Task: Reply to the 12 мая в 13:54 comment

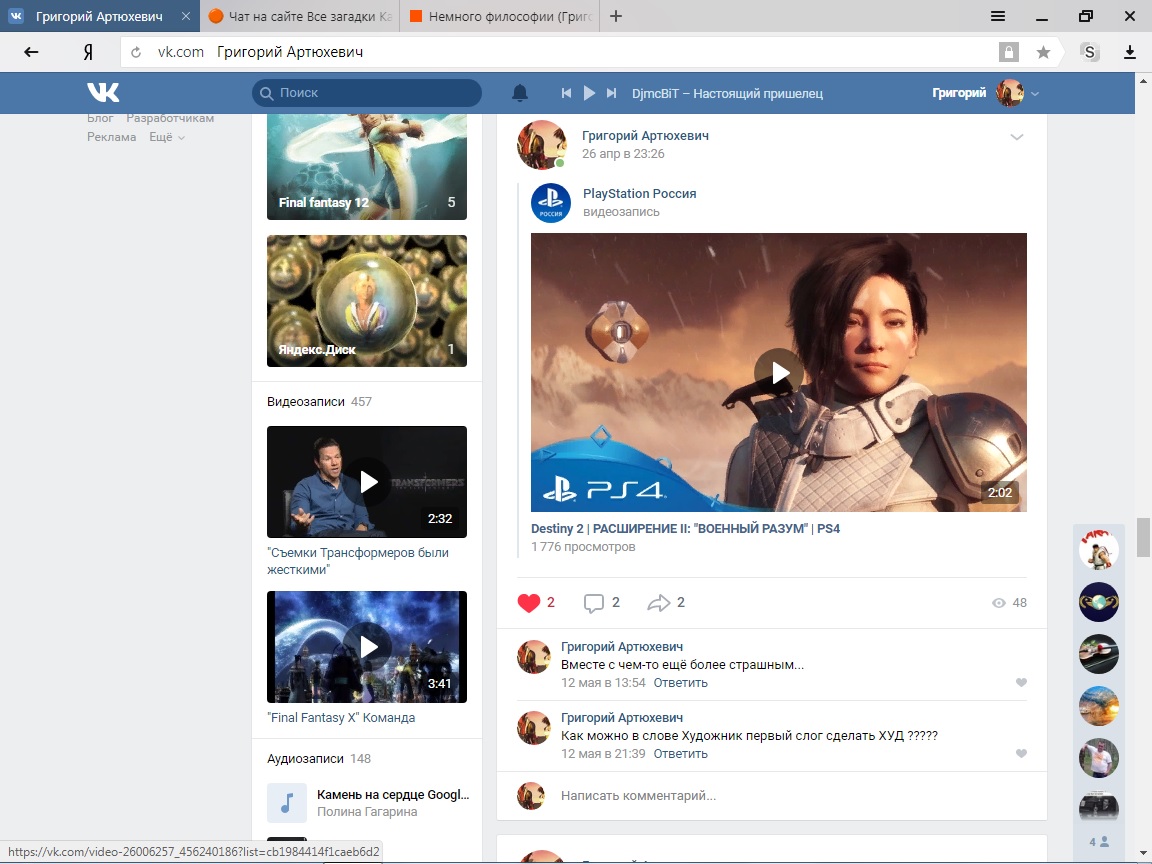Action: point(680,683)
